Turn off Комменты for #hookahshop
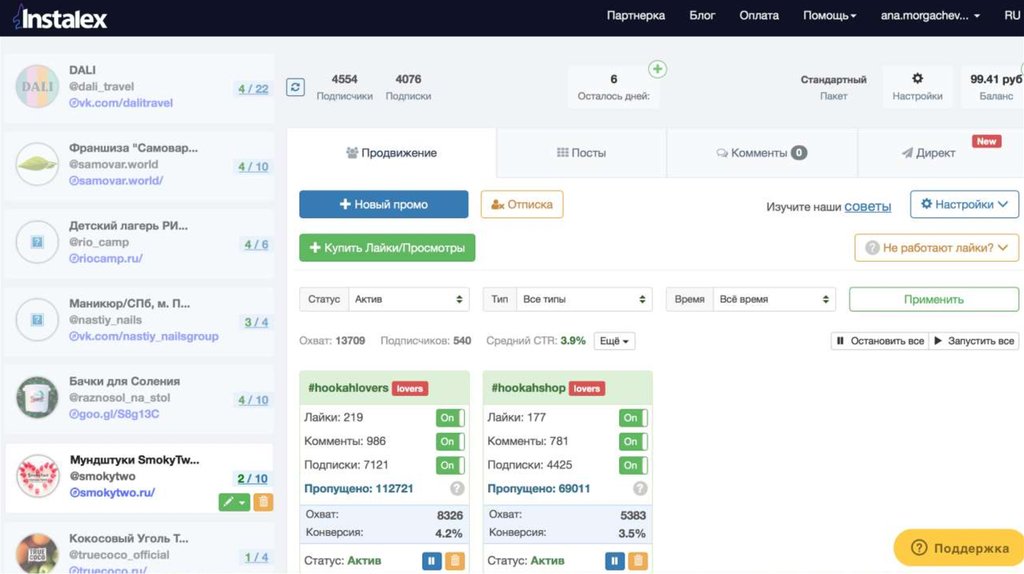Viewport: 1024px width, 574px height. point(633,442)
